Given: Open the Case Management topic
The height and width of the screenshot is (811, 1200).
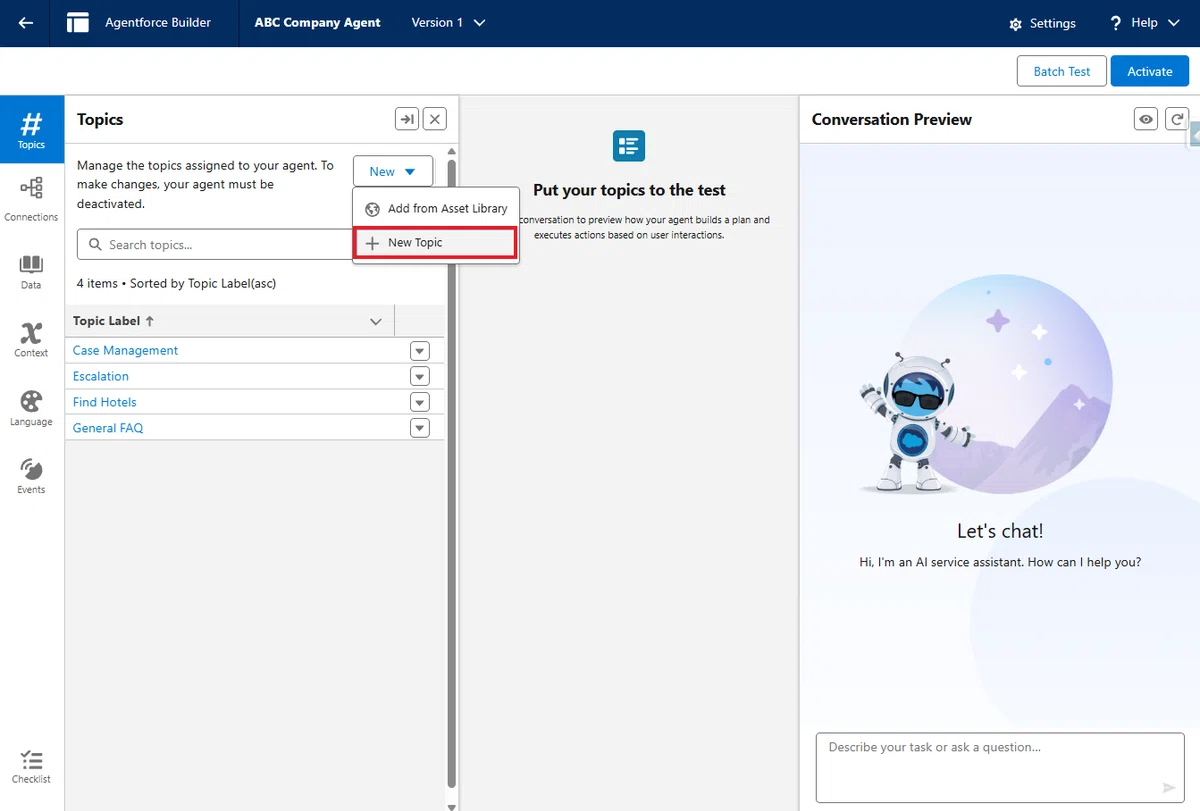Looking at the screenshot, I should tap(125, 350).
